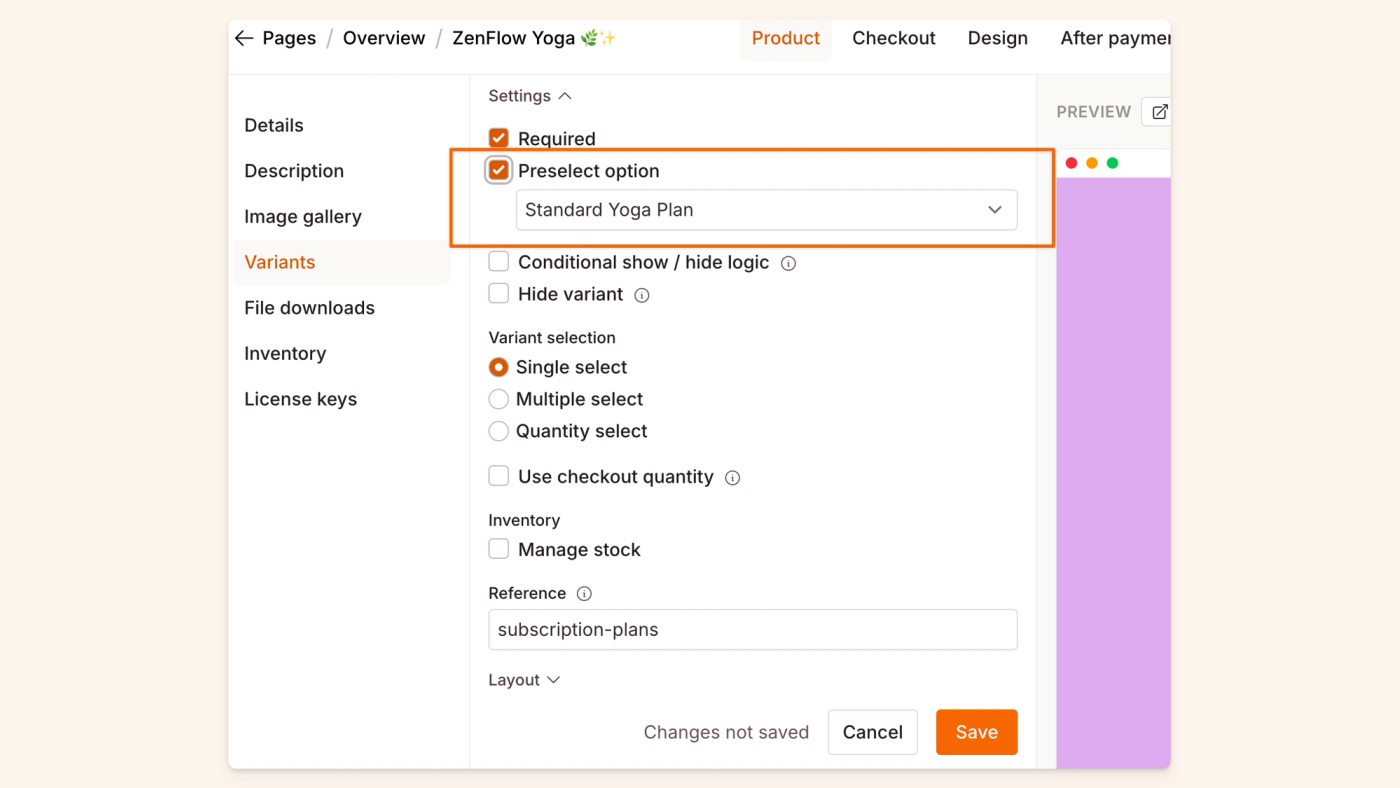Viewport: 1400px width, 788px height.
Task: Click the Save button
Action: [x=976, y=732]
